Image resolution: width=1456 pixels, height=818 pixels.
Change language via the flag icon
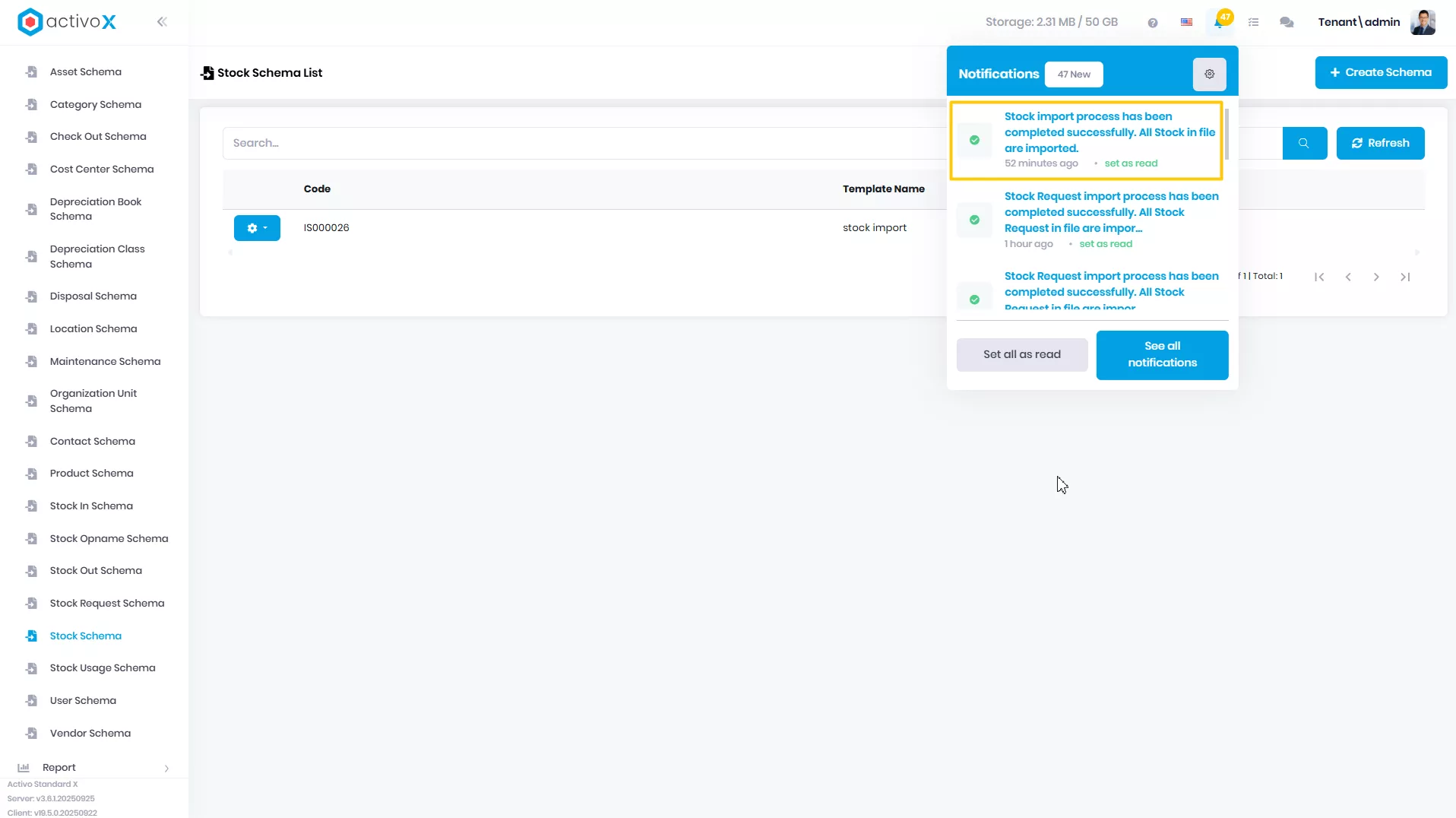click(1186, 23)
